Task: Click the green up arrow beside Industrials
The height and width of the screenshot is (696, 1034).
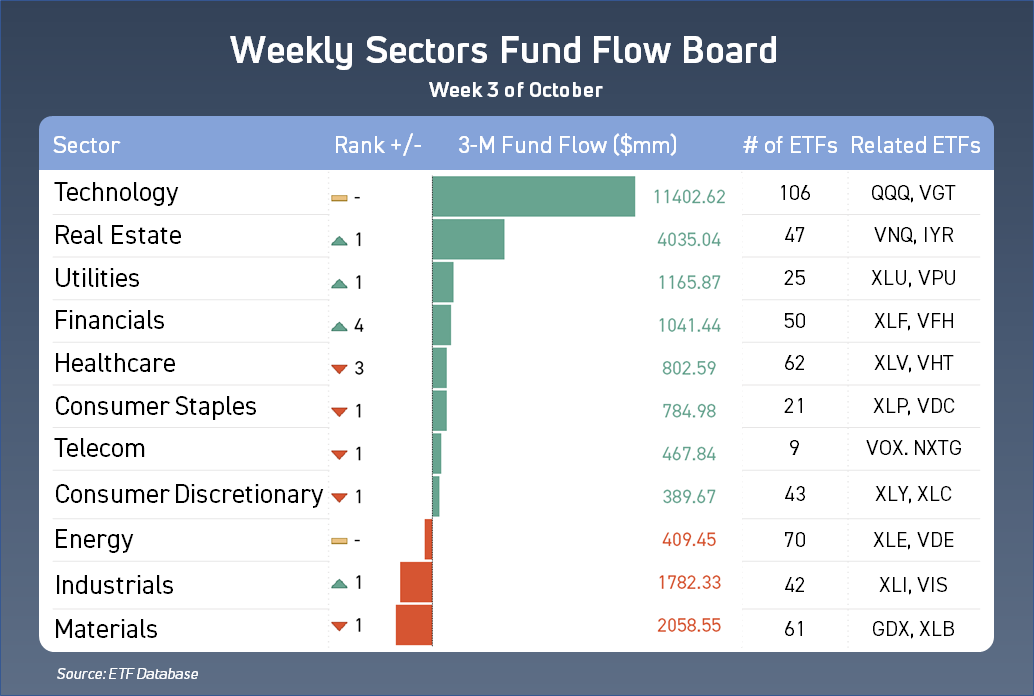Action: coord(339,583)
